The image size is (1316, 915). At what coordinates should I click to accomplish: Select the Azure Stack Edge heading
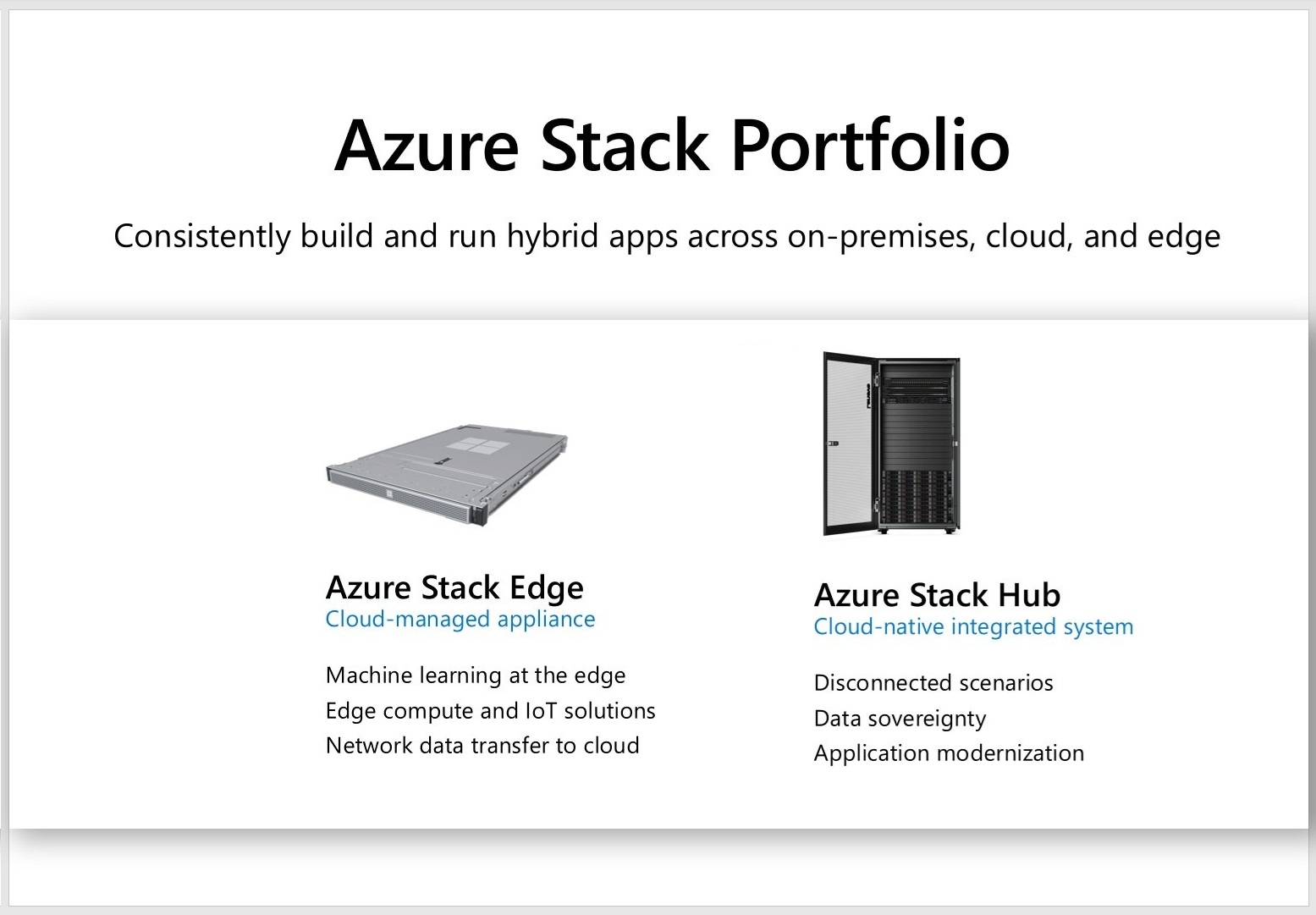454,587
